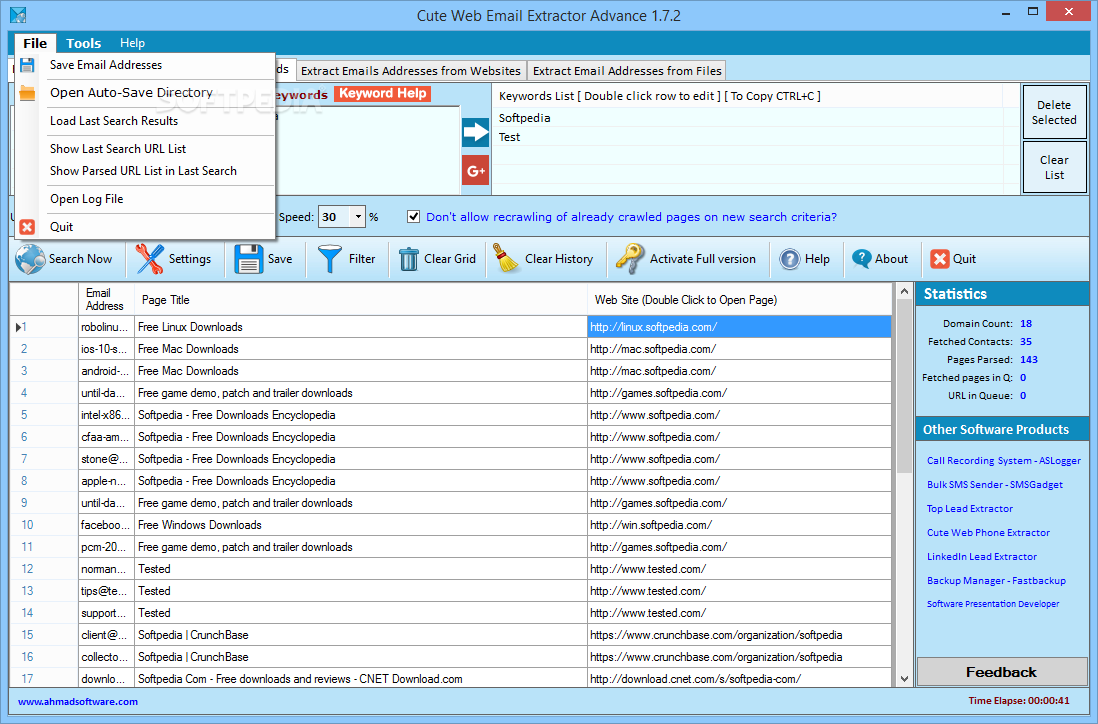Choose Show Parsed URL List in Last Search
The width and height of the screenshot is (1098, 724).
tap(144, 171)
